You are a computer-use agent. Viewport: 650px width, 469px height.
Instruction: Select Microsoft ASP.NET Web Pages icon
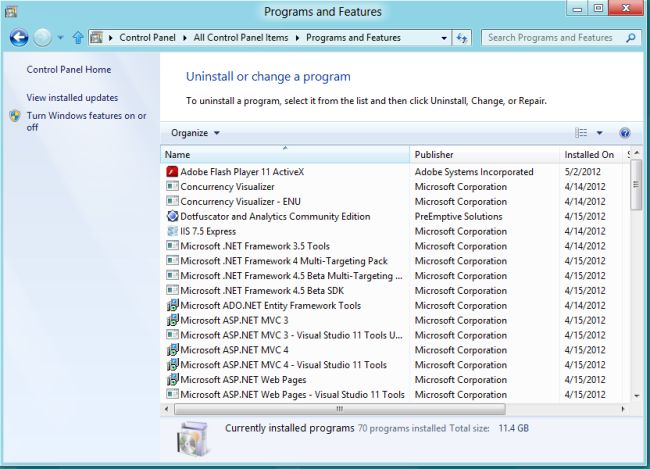click(172, 380)
